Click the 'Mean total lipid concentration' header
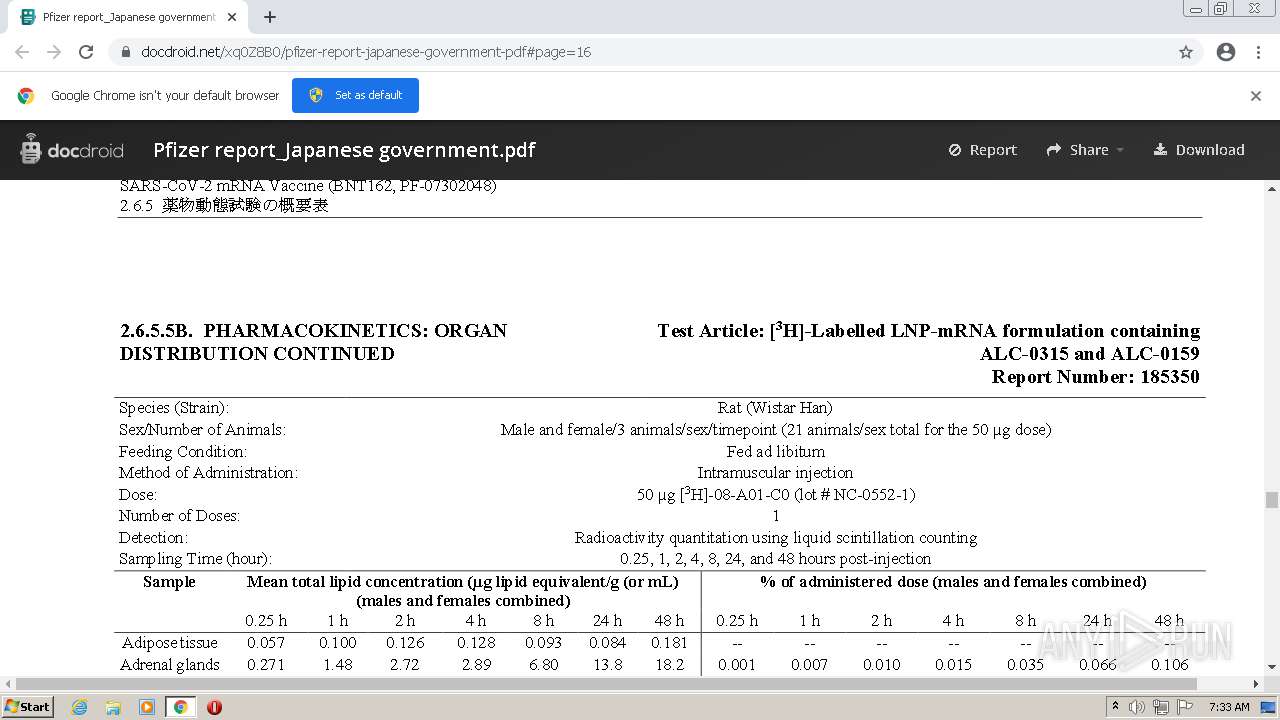 [463, 582]
